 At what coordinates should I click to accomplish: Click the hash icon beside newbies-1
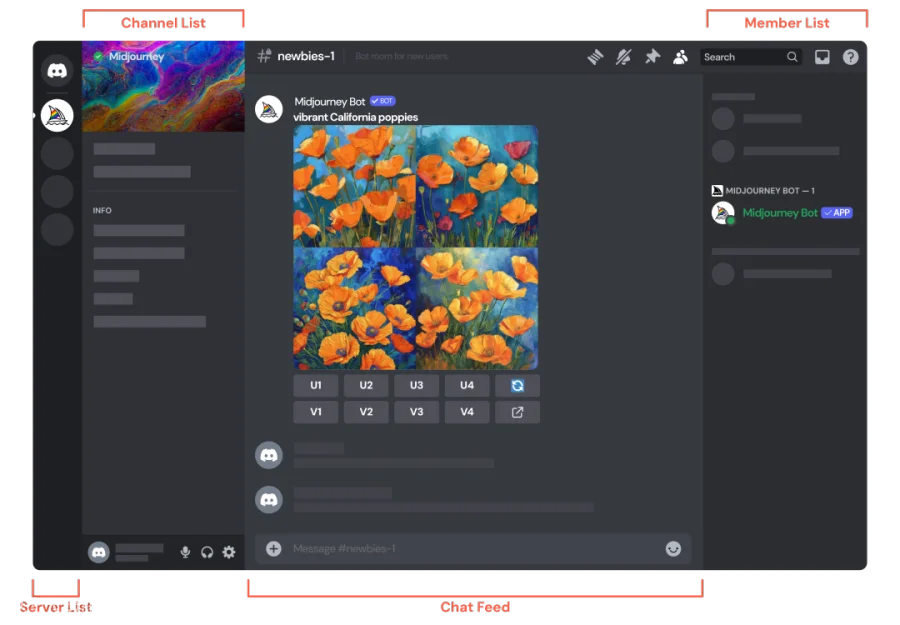[264, 56]
